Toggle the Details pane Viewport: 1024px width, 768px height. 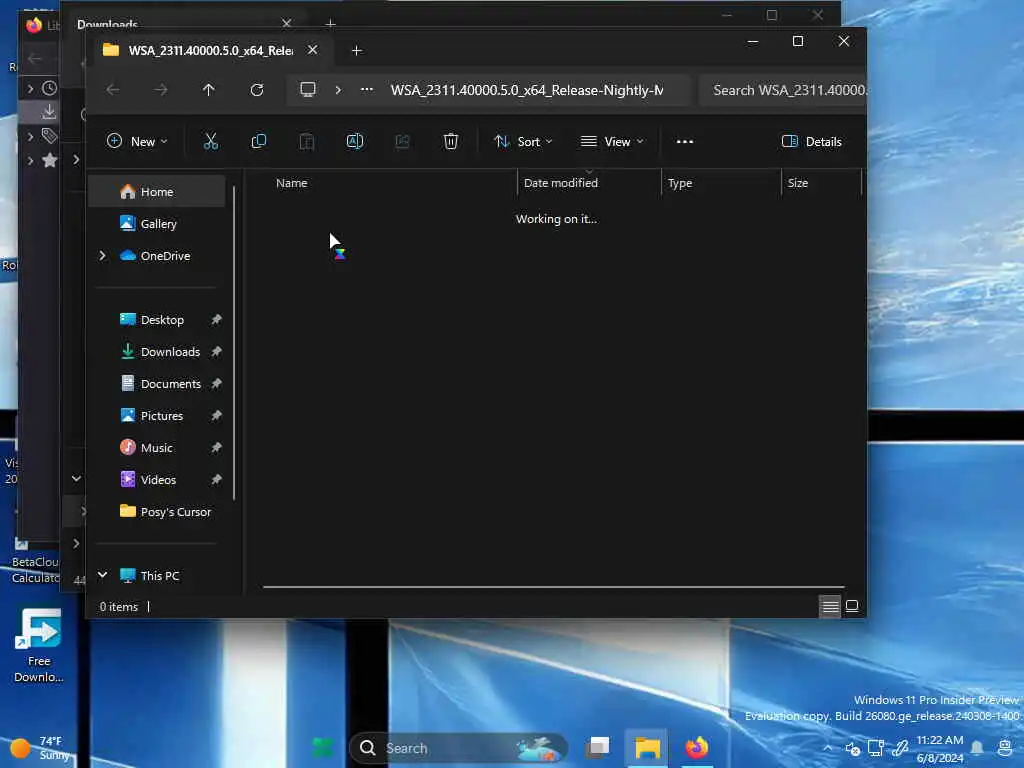812,141
